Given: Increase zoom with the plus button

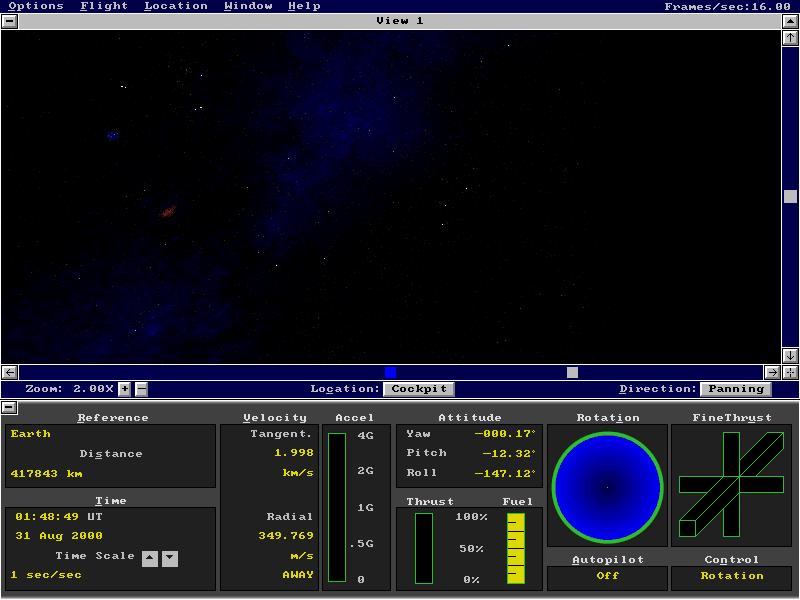Looking at the screenshot, I should click(124, 389).
